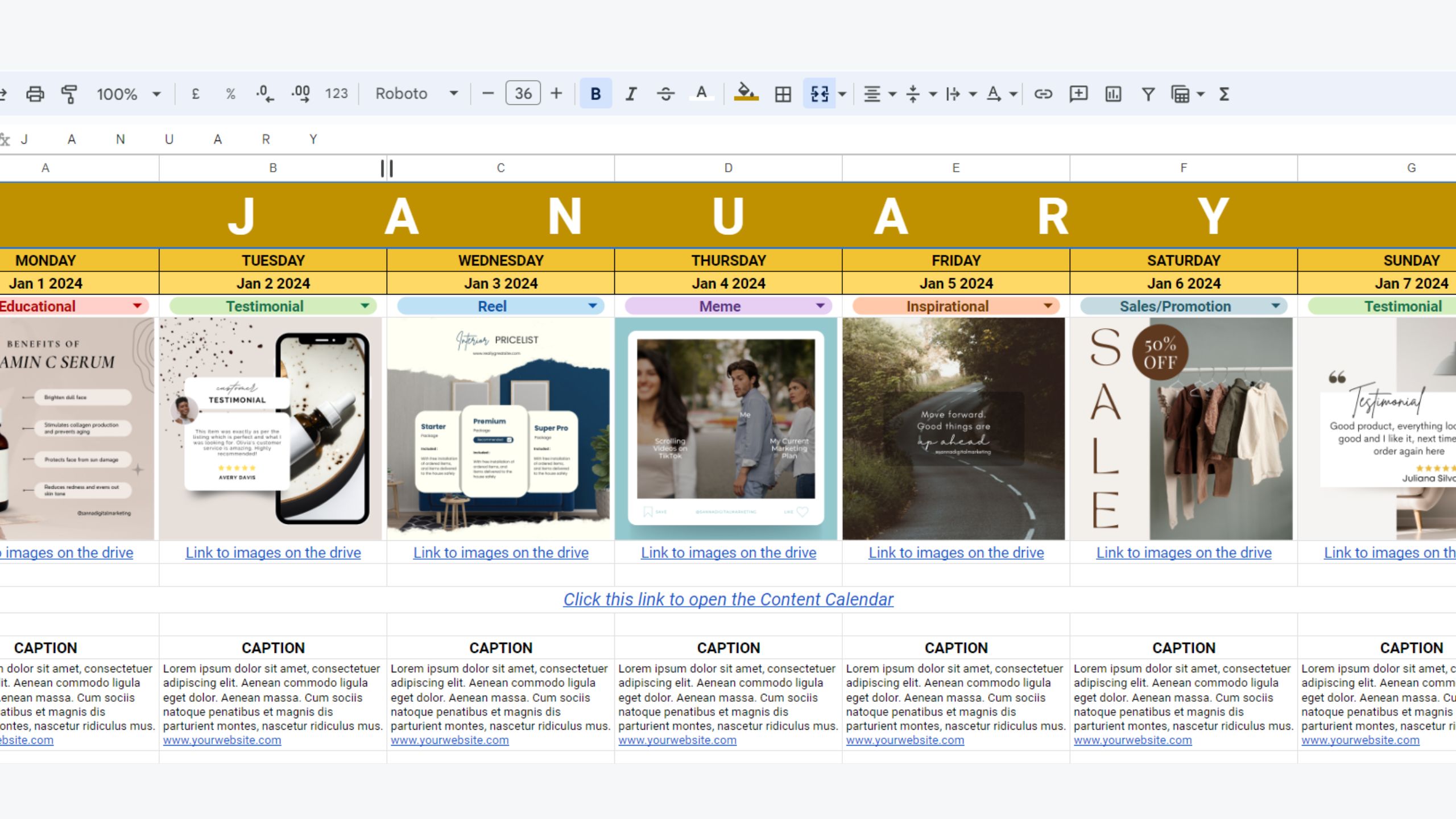Open the Inspirational dropdown chip
The width and height of the screenshot is (1456, 819).
(955, 306)
